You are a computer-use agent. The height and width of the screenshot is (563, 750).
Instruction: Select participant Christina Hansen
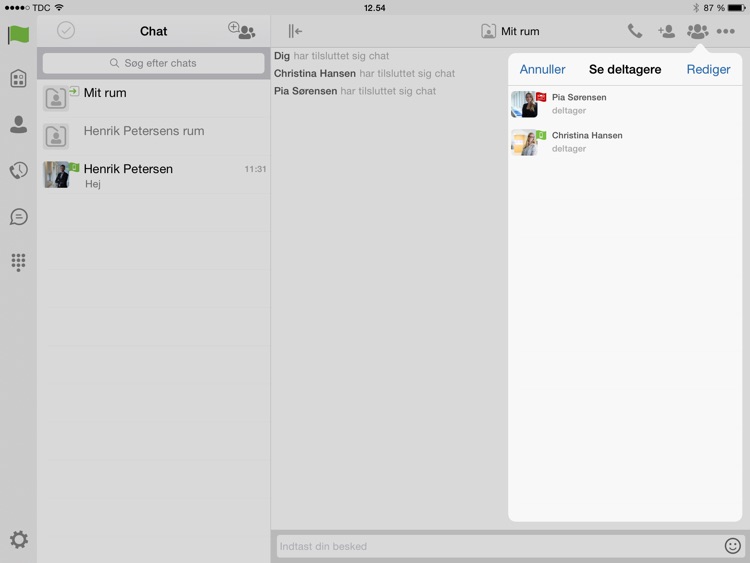(x=625, y=142)
